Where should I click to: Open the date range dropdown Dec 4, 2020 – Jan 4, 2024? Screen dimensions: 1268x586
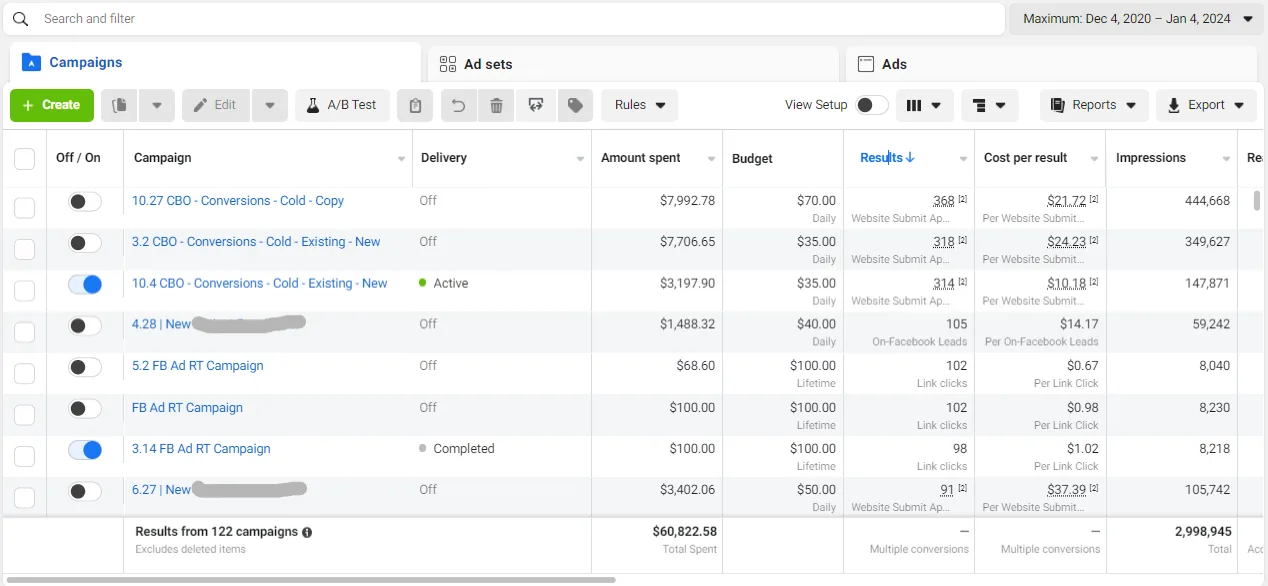coord(1137,19)
